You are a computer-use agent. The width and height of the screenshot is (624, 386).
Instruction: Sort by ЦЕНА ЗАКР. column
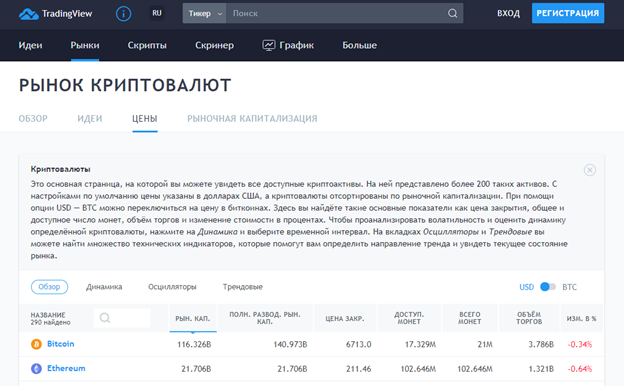pyautogui.click(x=345, y=318)
